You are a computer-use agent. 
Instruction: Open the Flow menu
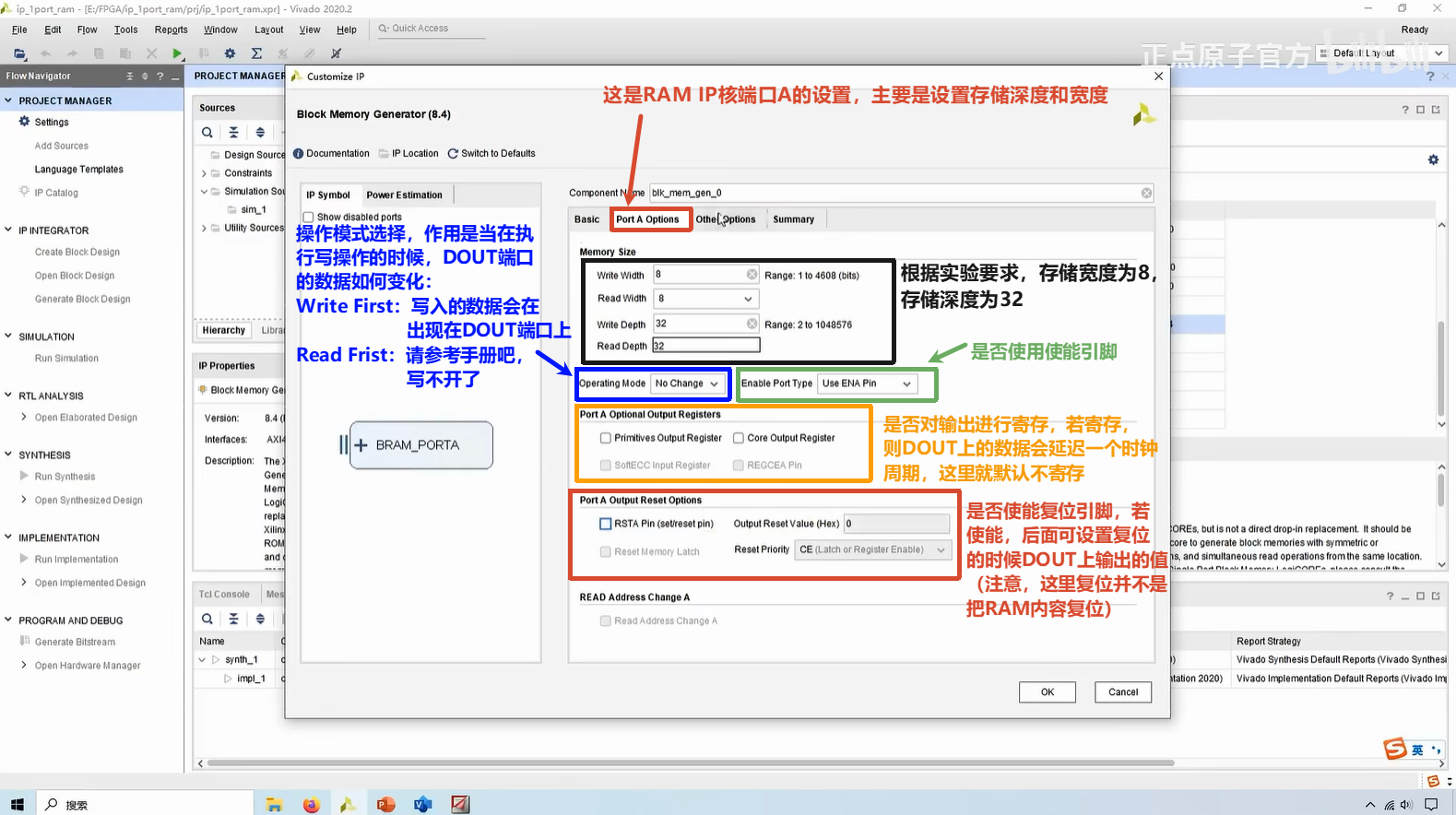point(88,30)
